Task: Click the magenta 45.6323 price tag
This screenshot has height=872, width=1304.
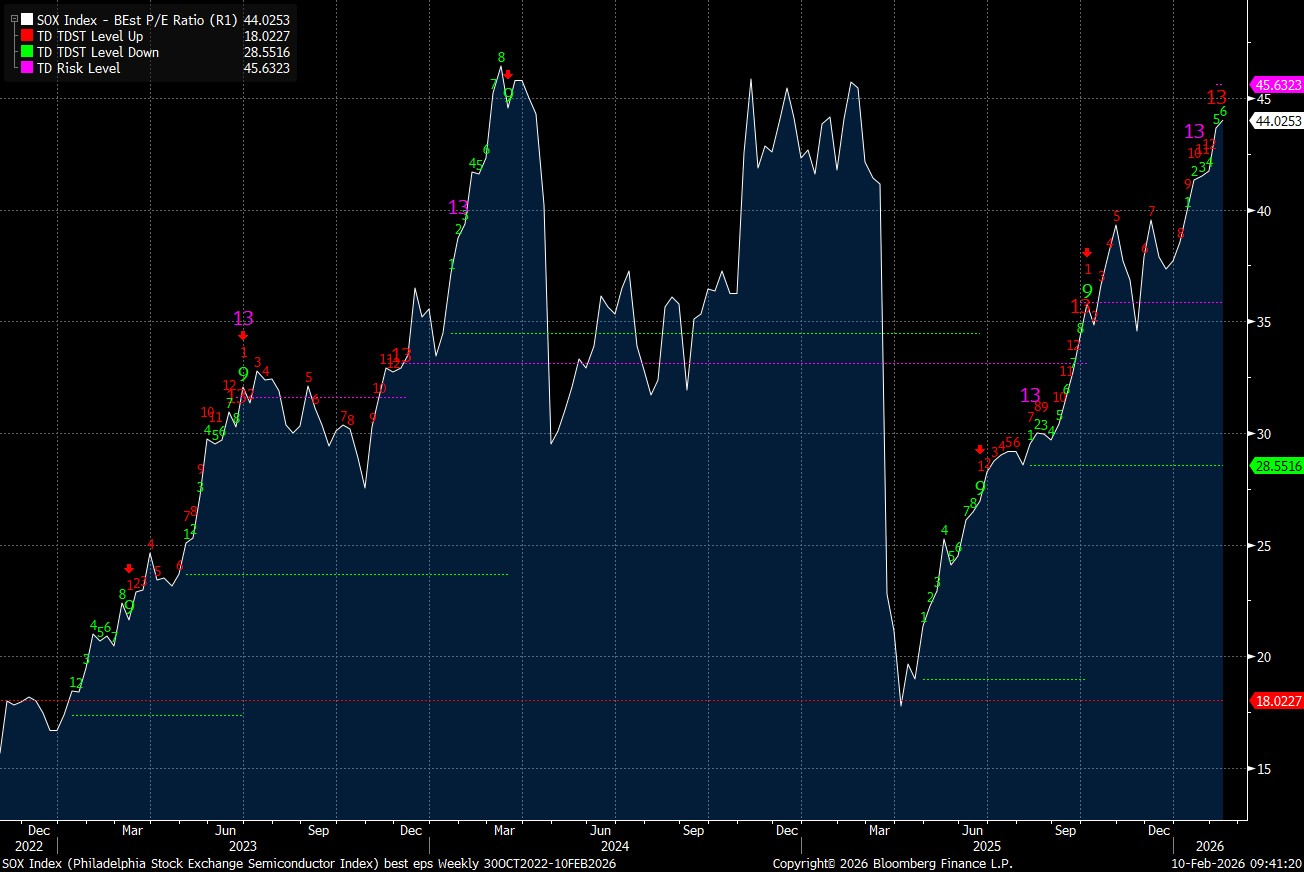Action: (x=1277, y=85)
